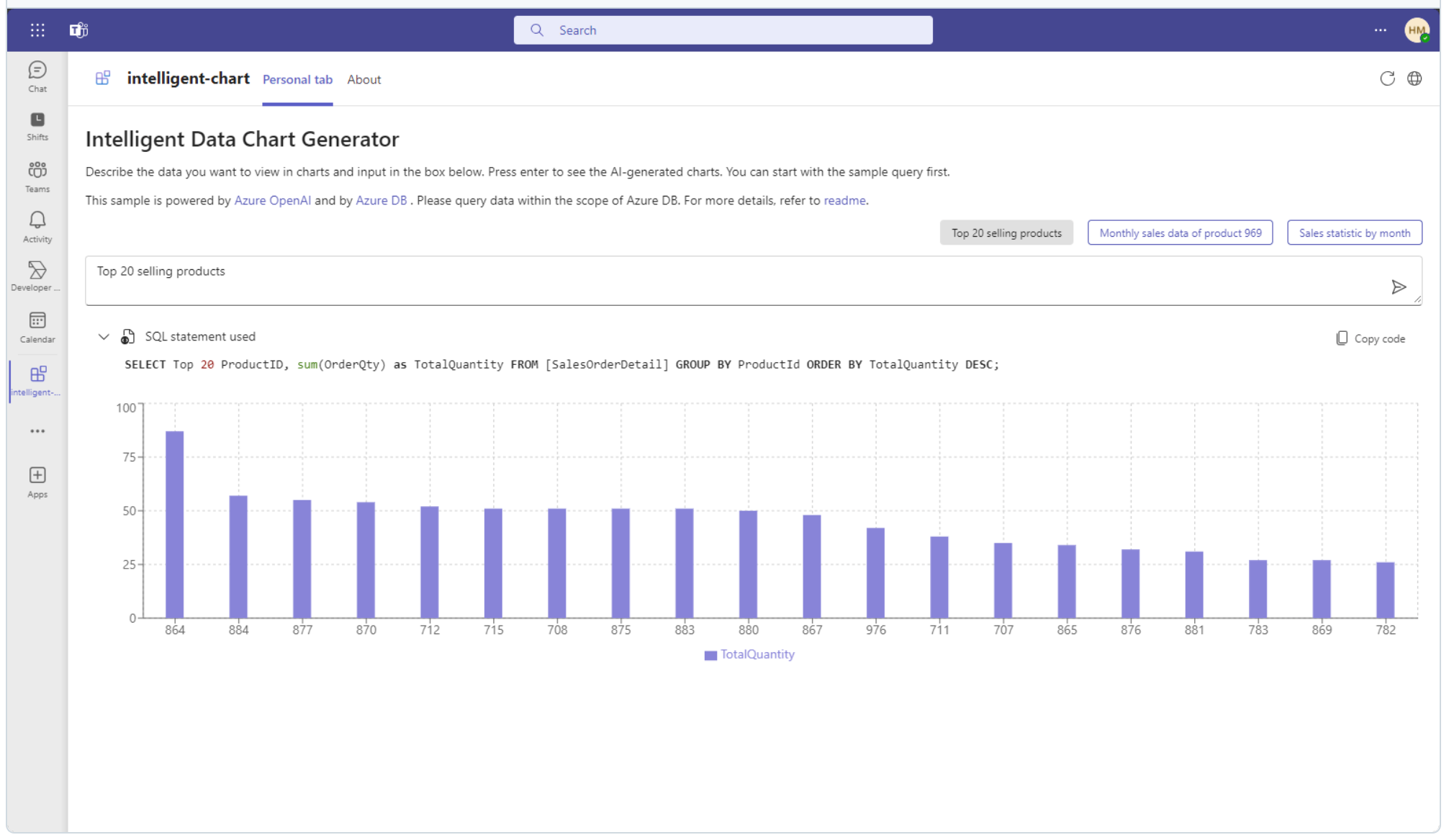Image resolution: width=1449 pixels, height=840 pixels.
Task: Click the send arrow icon
Action: pyautogui.click(x=1398, y=287)
